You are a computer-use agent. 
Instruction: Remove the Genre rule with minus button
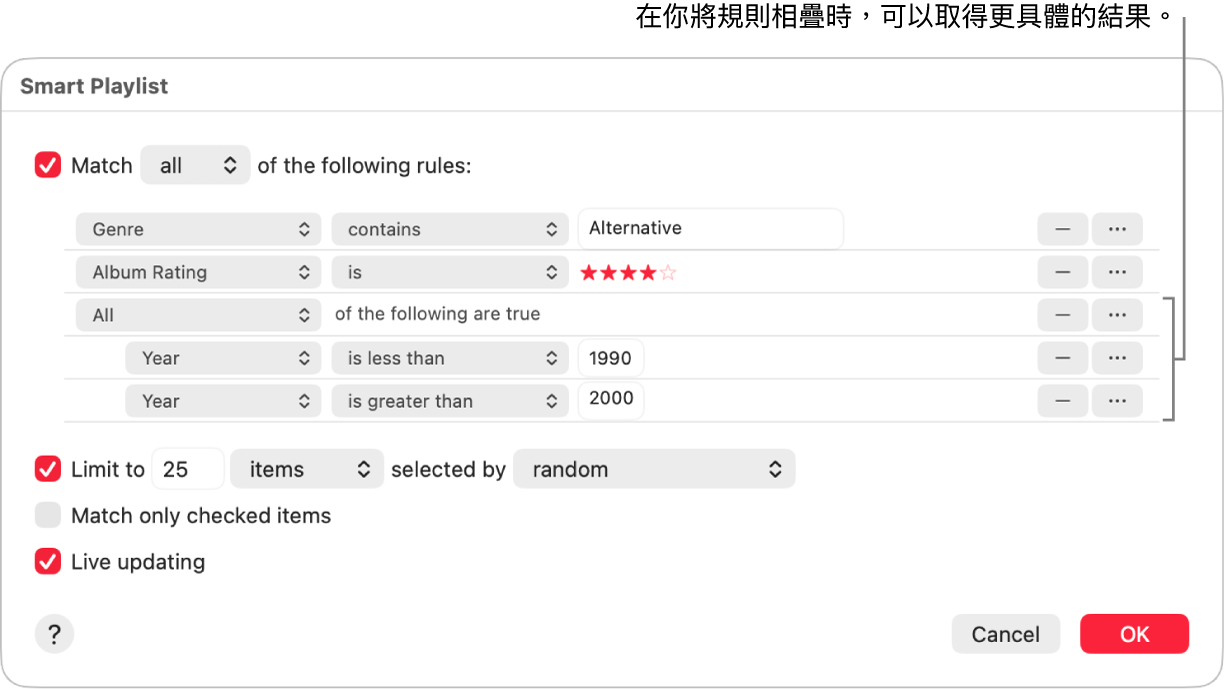pos(1063,229)
